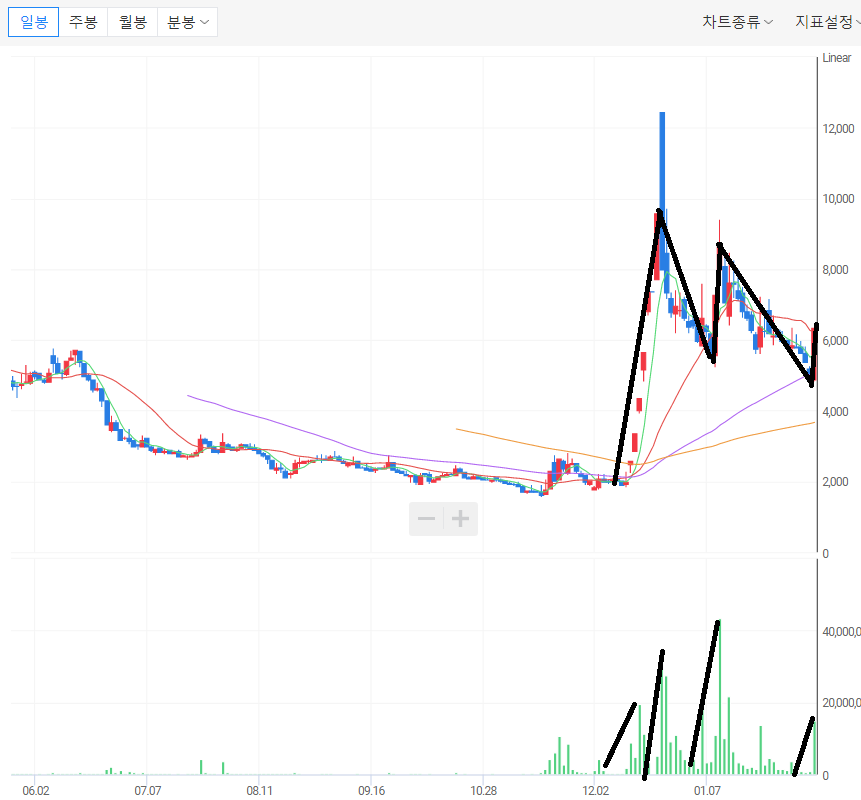This screenshot has width=861, height=800.
Task: Click the 01.07 date label
Action: click(x=707, y=791)
